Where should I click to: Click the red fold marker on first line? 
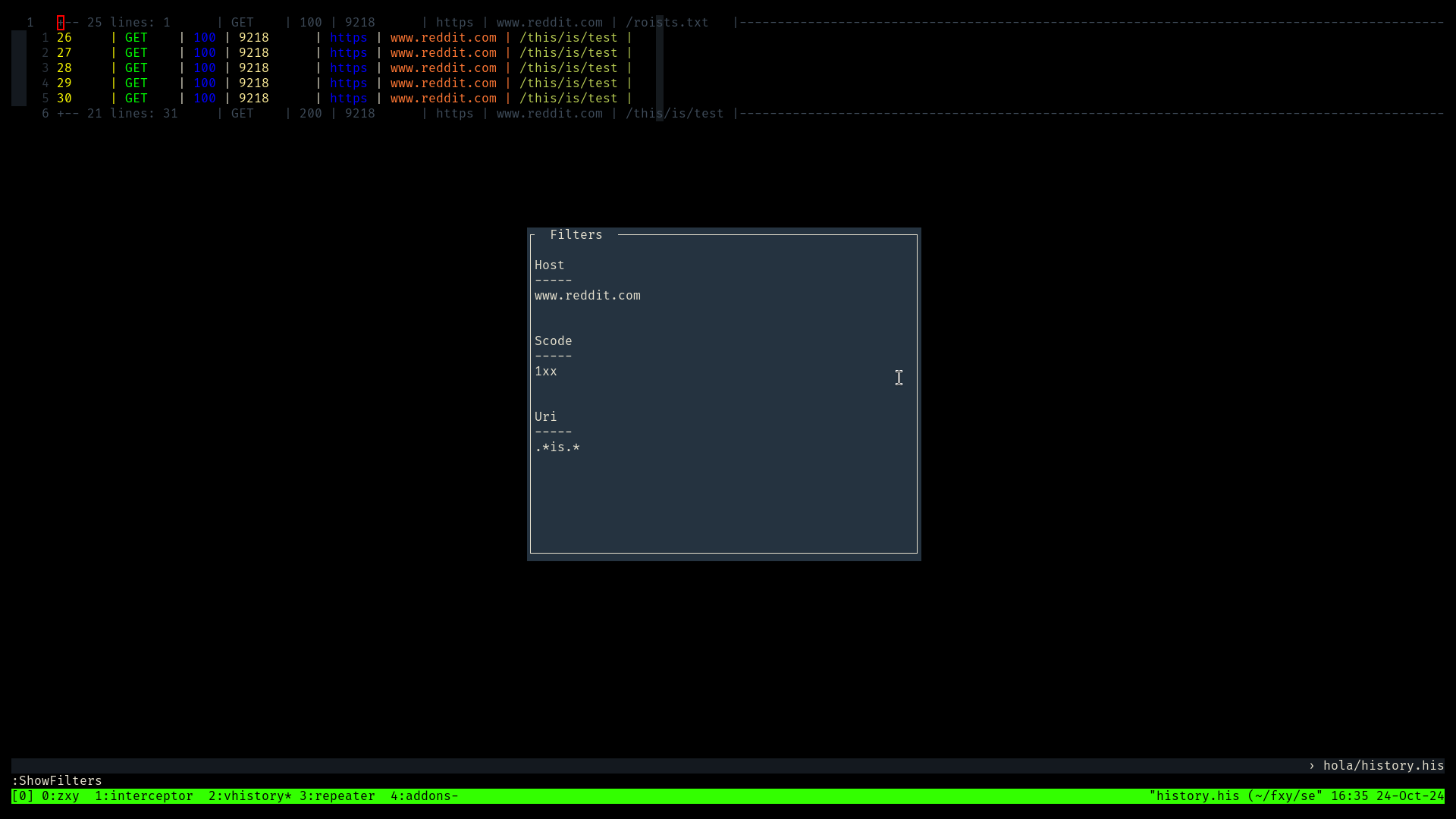point(61,23)
